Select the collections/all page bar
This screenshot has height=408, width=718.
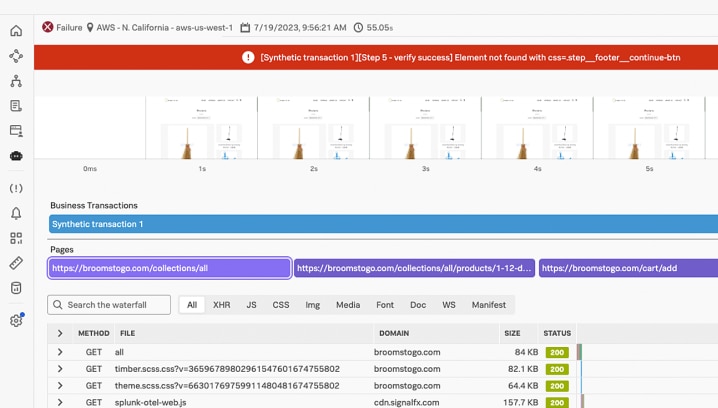click(x=170, y=268)
